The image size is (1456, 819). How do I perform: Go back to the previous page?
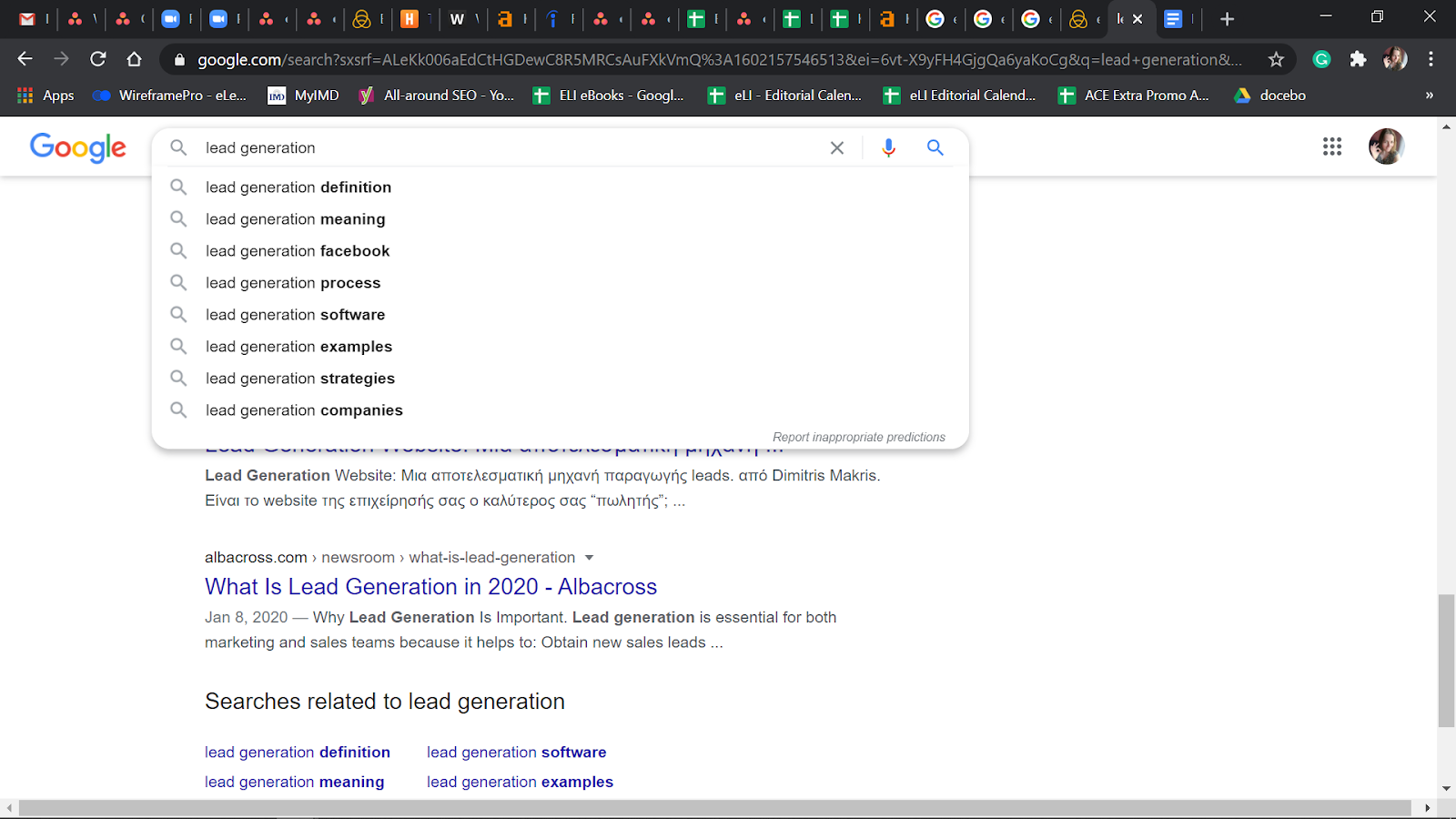pos(25,59)
